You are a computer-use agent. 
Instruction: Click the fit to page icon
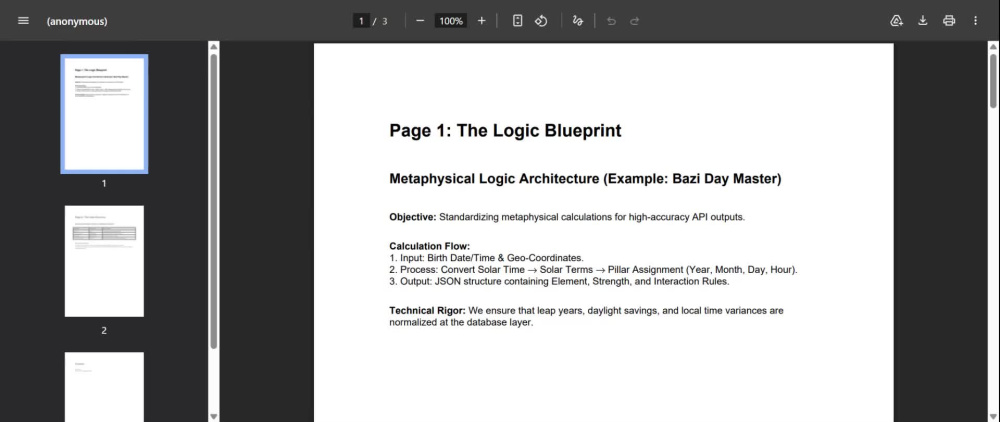518,20
